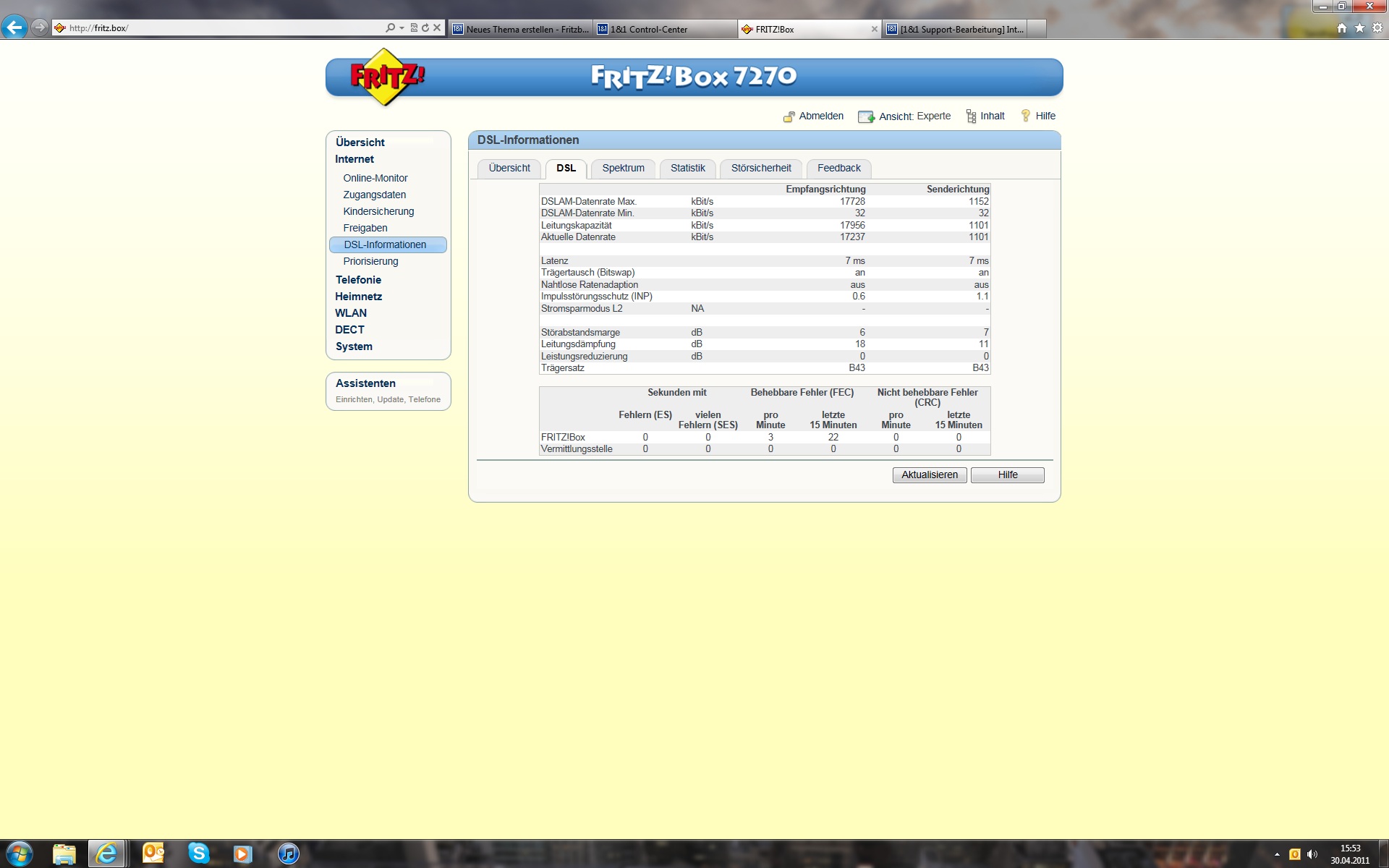Screen dimensions: 1389x868
Task: Click the browser forward arrow
Action: (x=40, y=27)
